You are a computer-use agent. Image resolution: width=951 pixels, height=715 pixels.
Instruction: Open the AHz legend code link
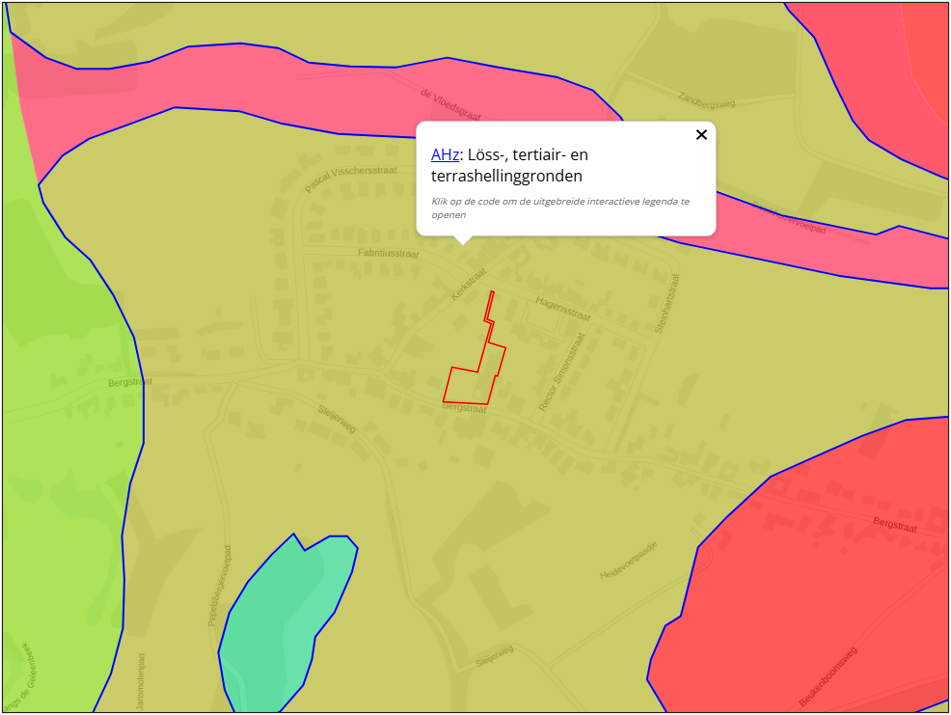pyautogui.click(x=445, y=155)
